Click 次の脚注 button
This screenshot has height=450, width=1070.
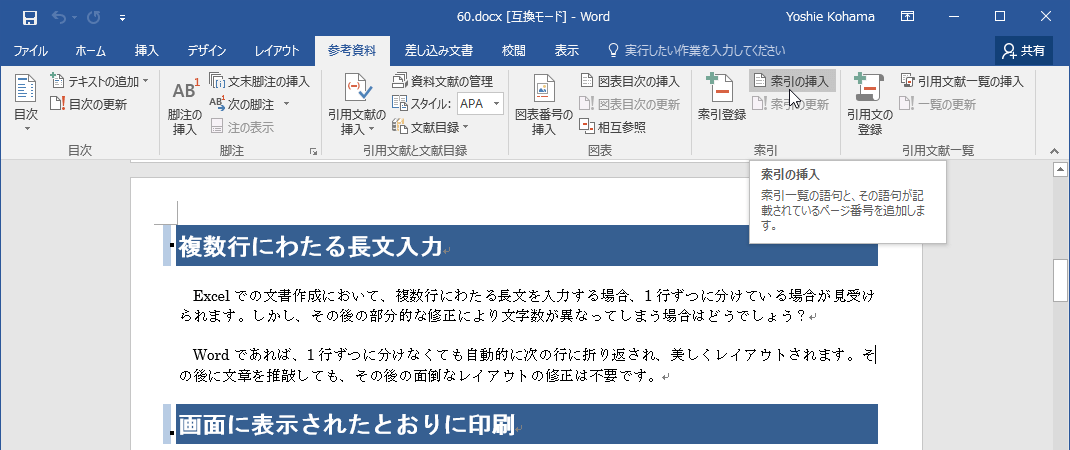tap(242, 104)
